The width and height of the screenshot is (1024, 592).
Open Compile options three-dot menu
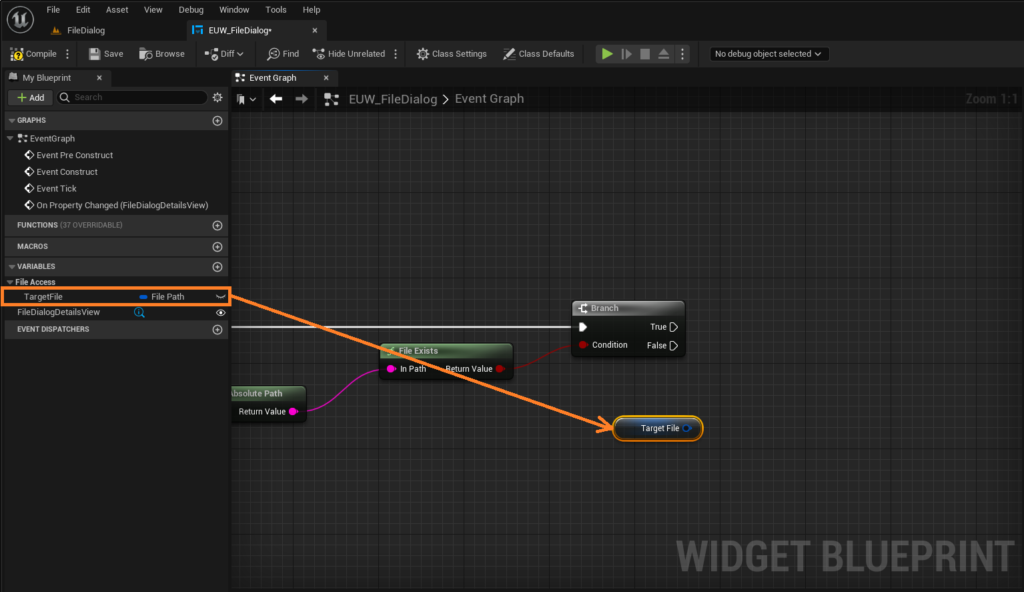[x=68, y=54]
